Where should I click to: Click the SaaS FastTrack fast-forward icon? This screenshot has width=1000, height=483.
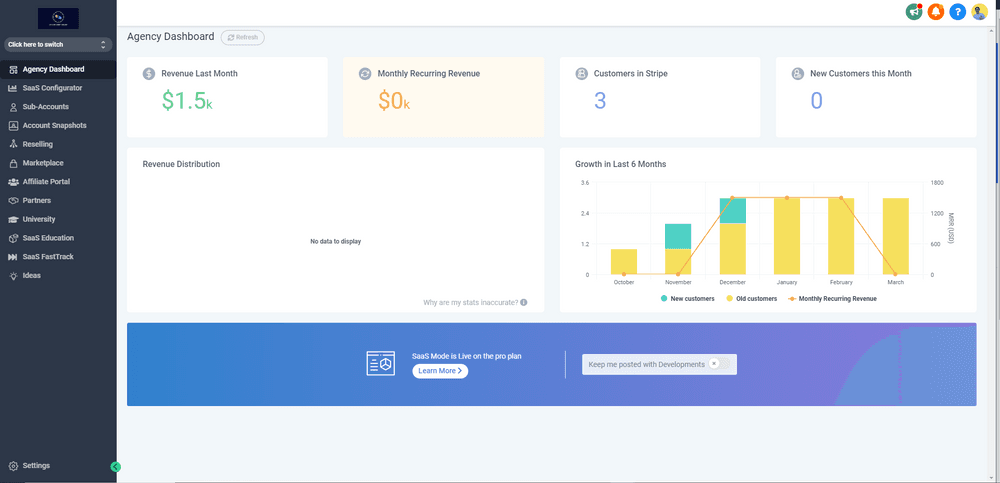coord(13,257)
